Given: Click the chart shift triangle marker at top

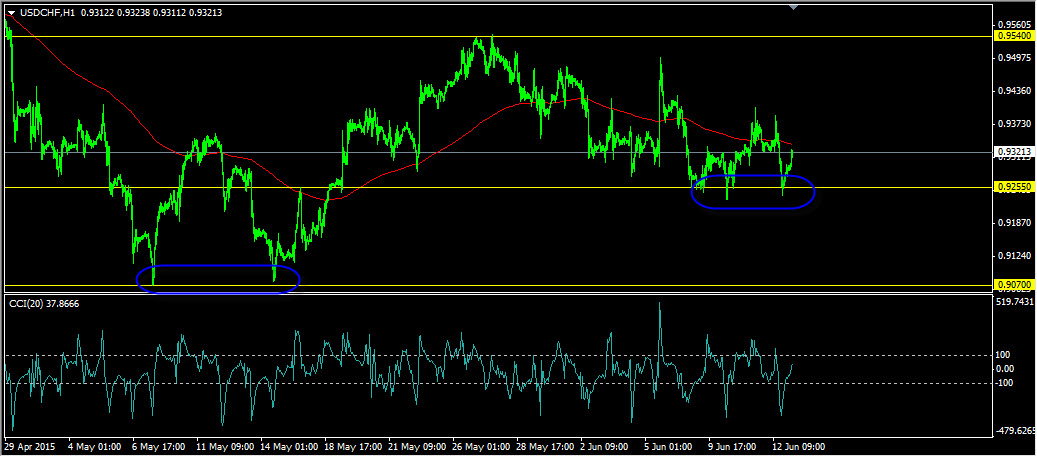Looking at the screenshot, I should [794, 7].
